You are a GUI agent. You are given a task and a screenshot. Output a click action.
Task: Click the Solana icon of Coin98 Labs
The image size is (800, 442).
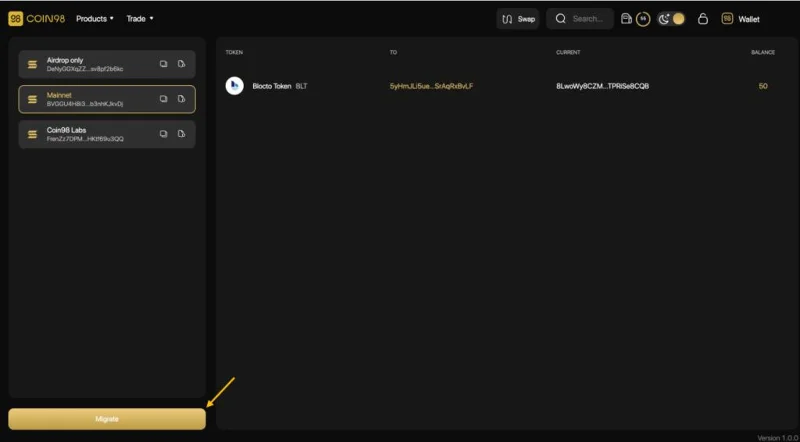tap(33, 134)
